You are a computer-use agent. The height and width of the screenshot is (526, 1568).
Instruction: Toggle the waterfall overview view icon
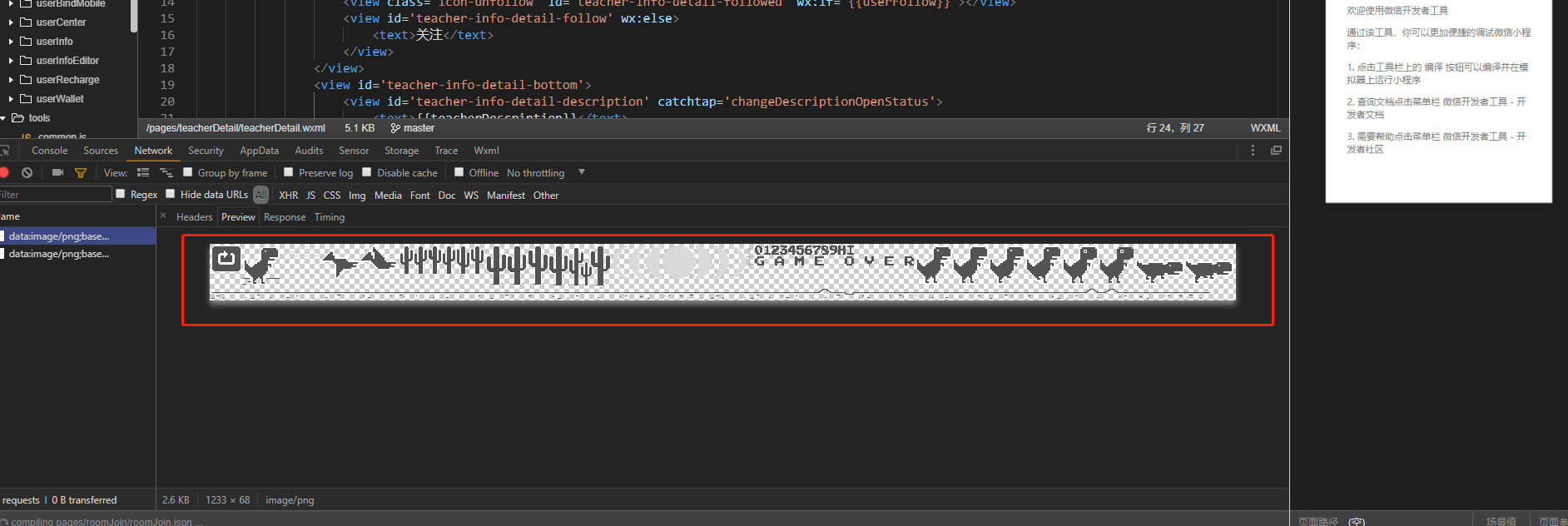pyautogui.click(x=166, y=172)
